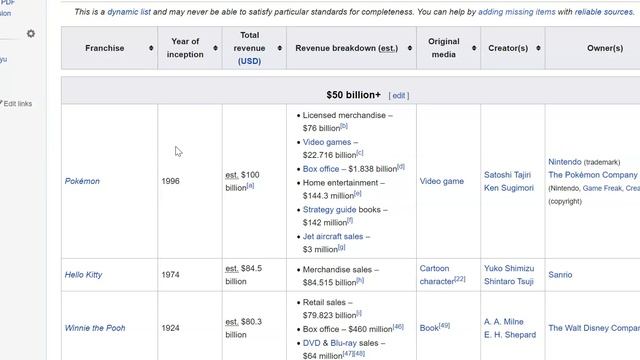The image size is (640, 360).
Task: Open Book link in Winnie the Pooh row
Action: click(429, 328)
